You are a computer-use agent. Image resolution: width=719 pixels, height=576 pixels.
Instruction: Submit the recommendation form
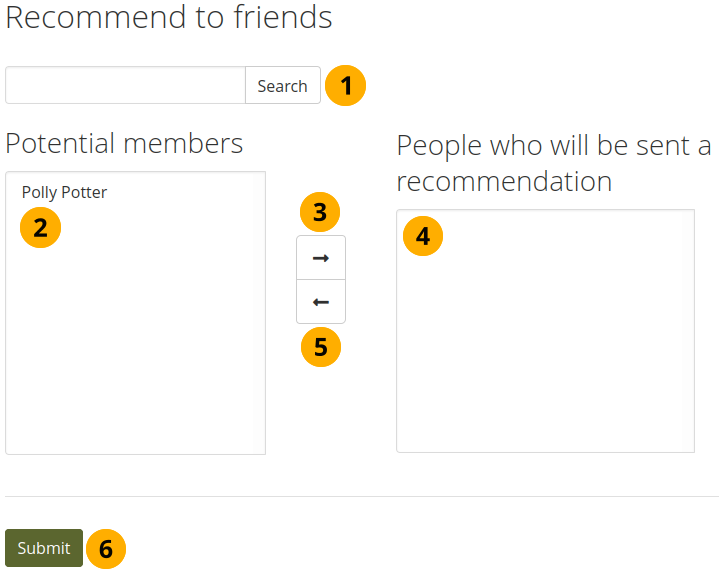click(44, 548)
